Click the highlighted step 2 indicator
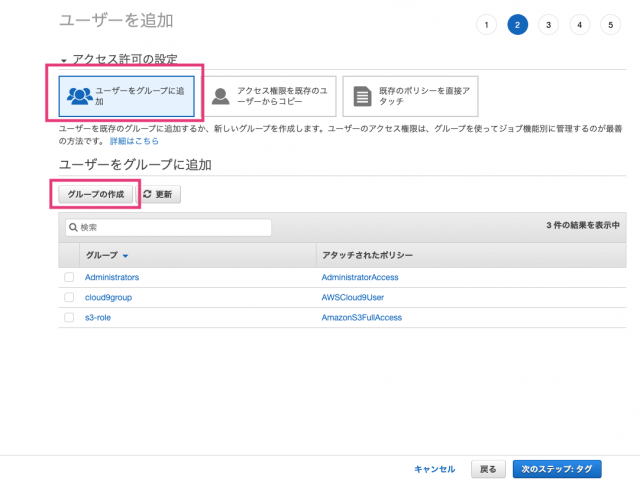This screenshot has width=640, height=480. (517, 25)
